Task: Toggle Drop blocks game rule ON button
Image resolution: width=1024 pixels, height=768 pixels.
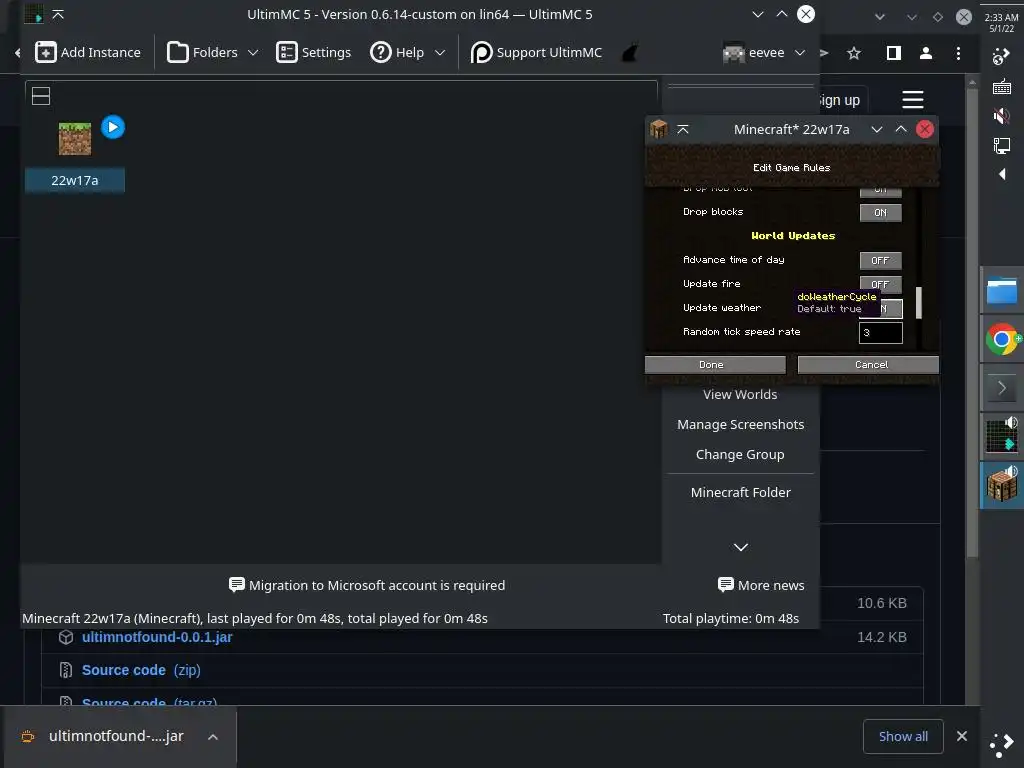Action: (880, 212)
